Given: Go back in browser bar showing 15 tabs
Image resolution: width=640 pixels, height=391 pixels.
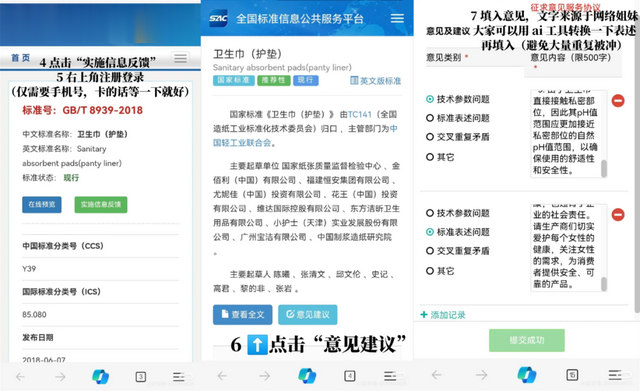Looking at the screenshot, I should point(436,375).
